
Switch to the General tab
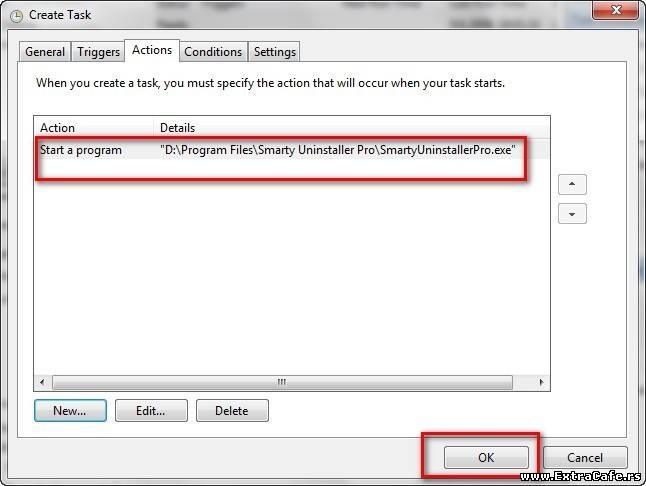45,52
